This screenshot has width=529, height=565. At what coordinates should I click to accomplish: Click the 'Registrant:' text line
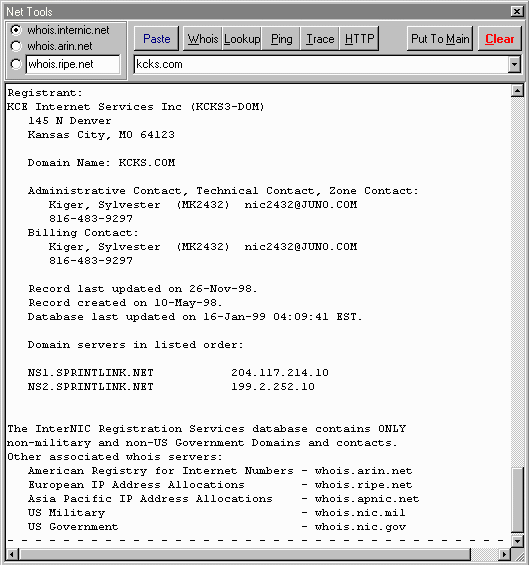pyautogui.click(x=45, y=93)
